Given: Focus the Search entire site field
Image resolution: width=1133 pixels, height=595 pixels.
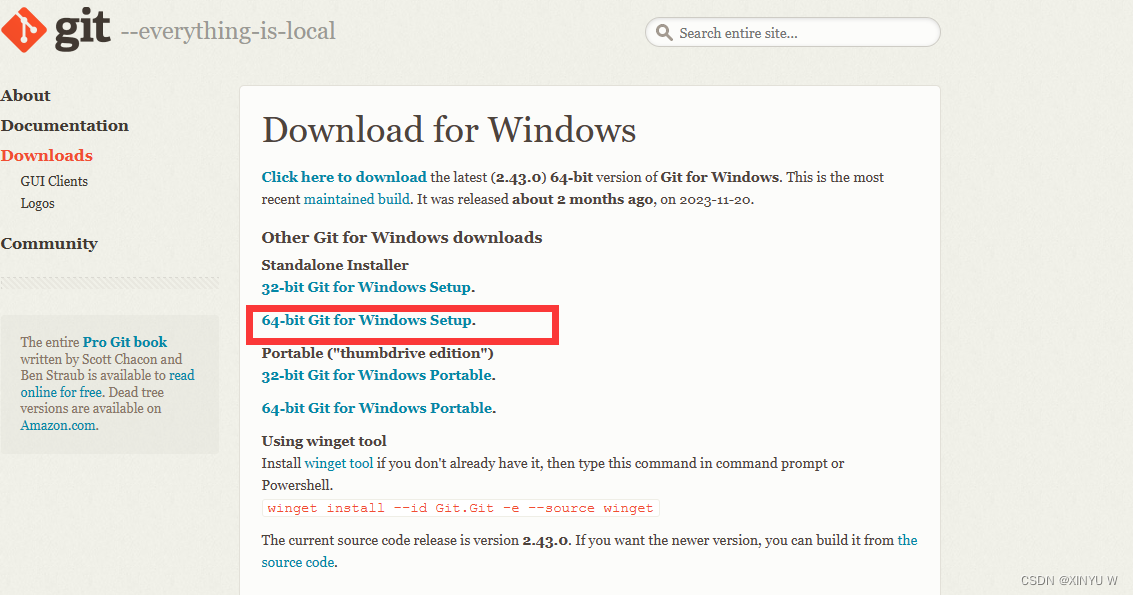Looking at the screenshot, I should pyautogui.click(x=793, y=33).
